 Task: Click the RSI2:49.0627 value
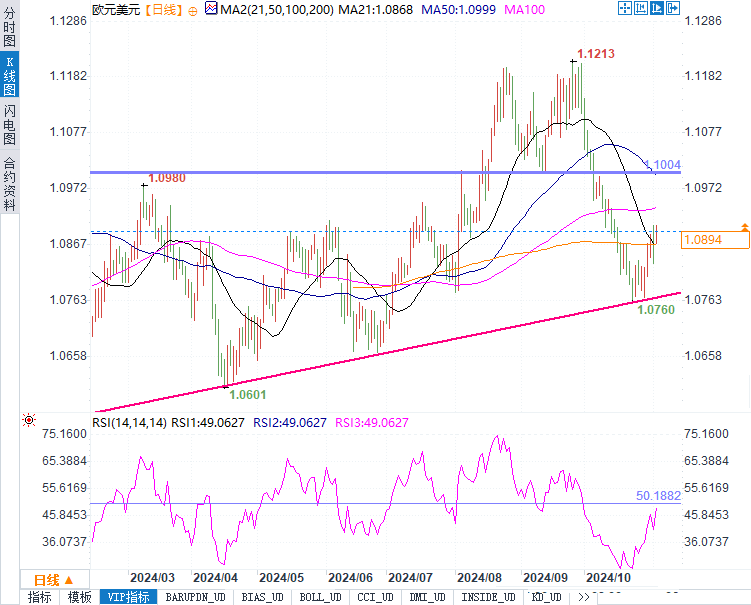click(x=290, y=422)
